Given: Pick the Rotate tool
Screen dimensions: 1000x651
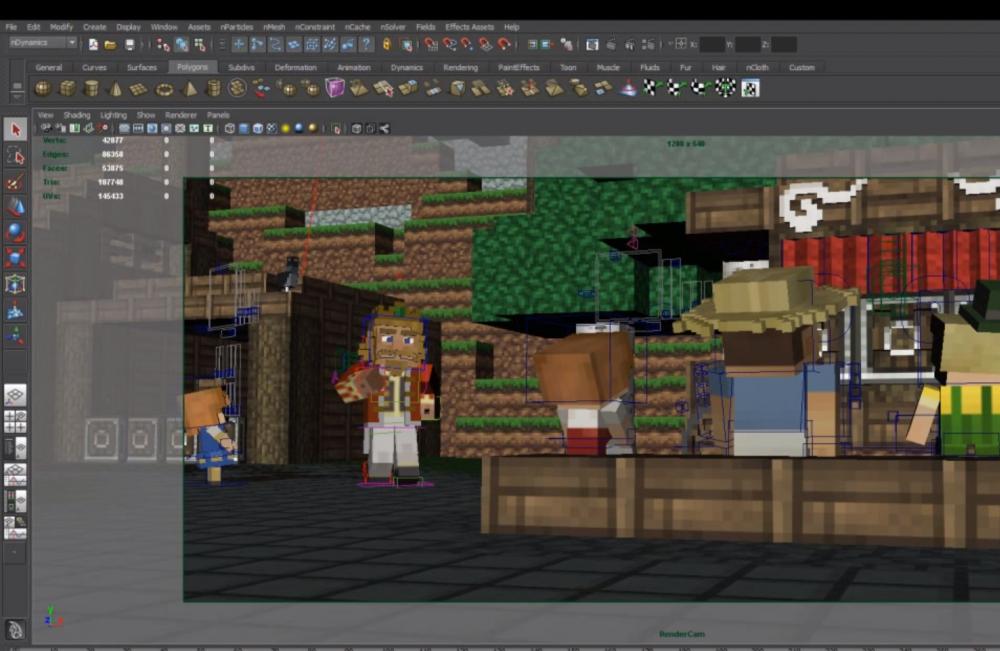Looking at the screenshot, I should tap(16, 232).
